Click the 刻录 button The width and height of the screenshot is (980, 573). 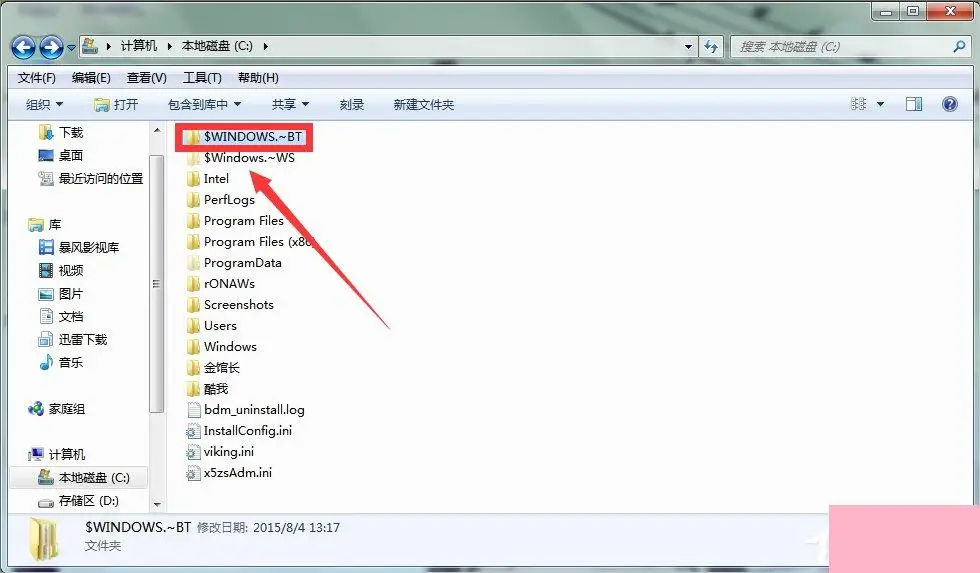pos(352,104)
